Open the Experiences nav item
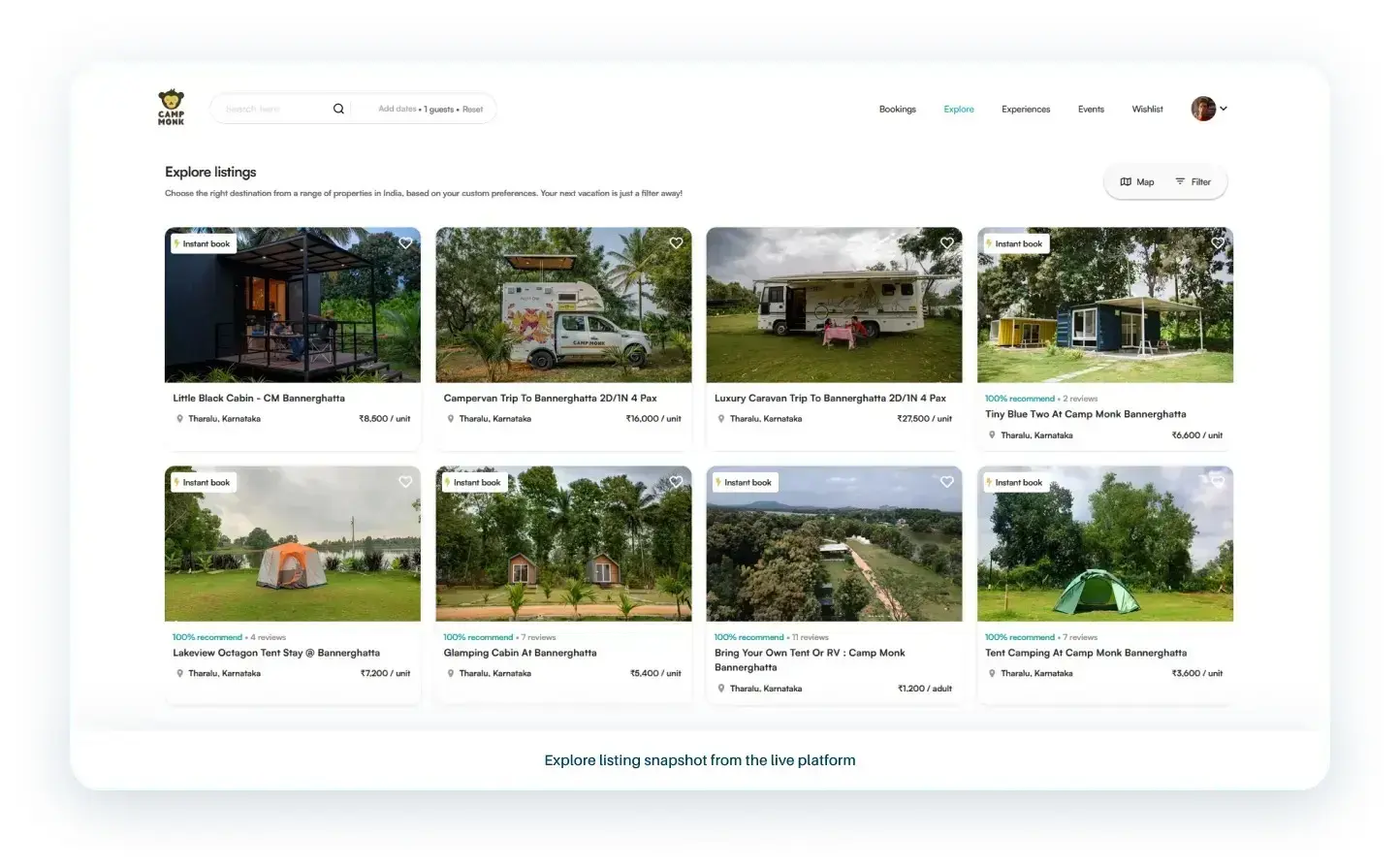The height and width of the screenshot is (868, 1400). click(1025, 110)
